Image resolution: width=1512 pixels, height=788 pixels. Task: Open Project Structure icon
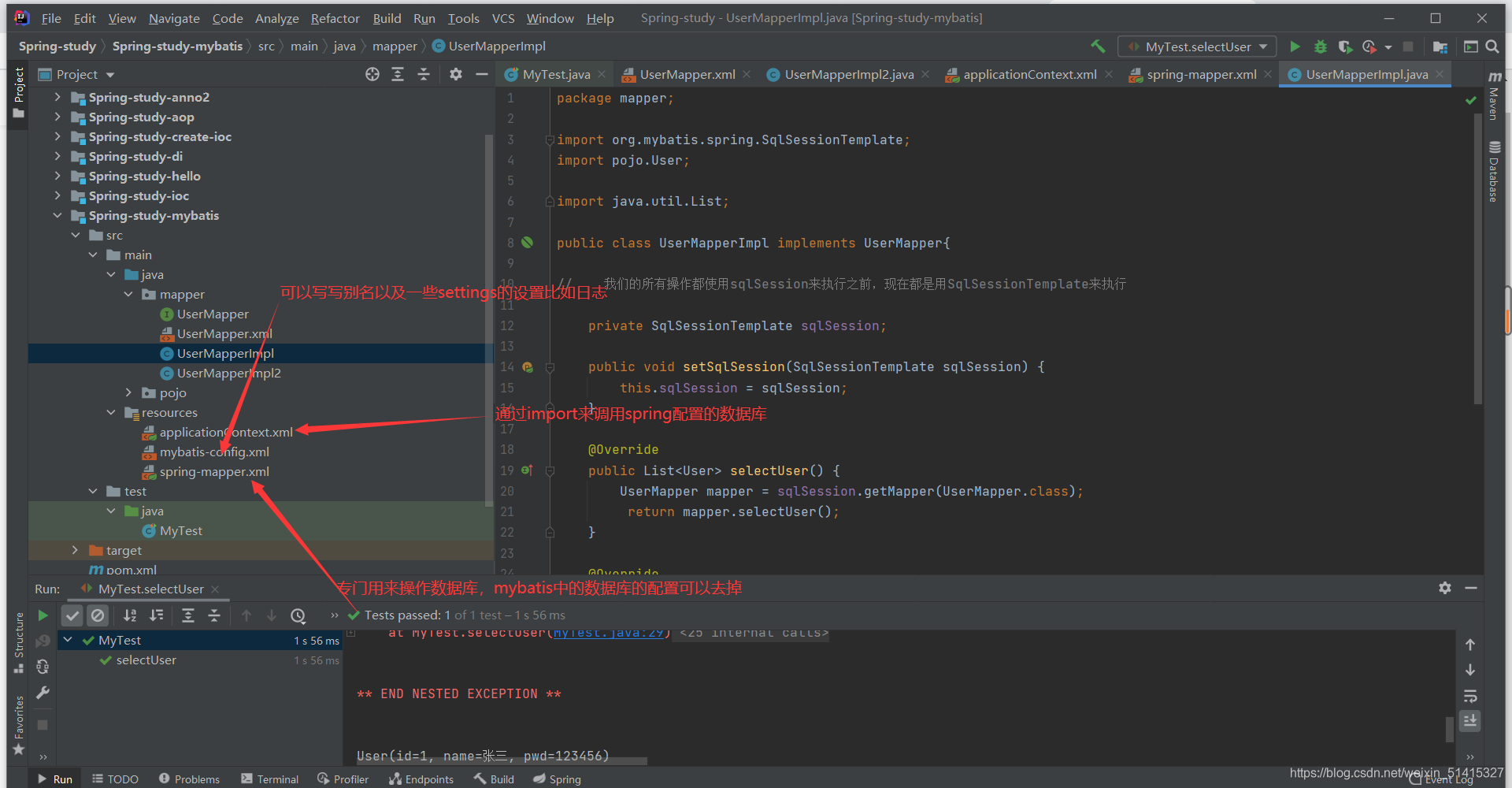pos(1440,46)
